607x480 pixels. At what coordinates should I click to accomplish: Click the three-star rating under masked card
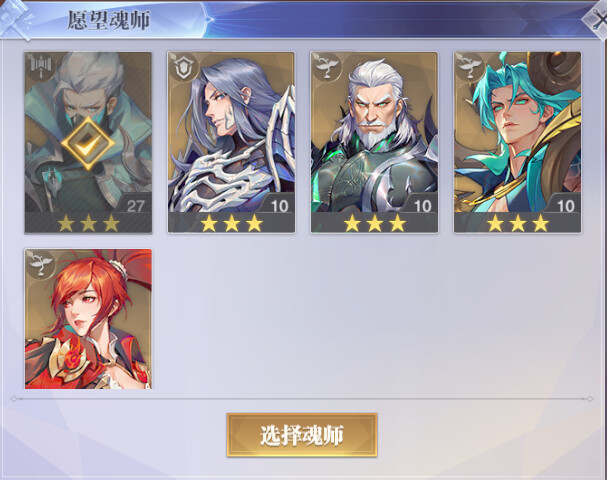pyautogui.click(x=88, y=223)
